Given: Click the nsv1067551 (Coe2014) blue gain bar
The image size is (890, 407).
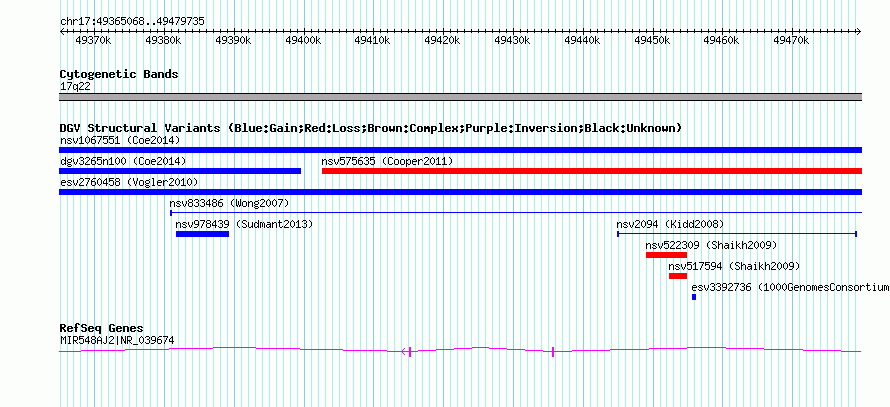Looking at the screenshot, I should tap(460, 150).
